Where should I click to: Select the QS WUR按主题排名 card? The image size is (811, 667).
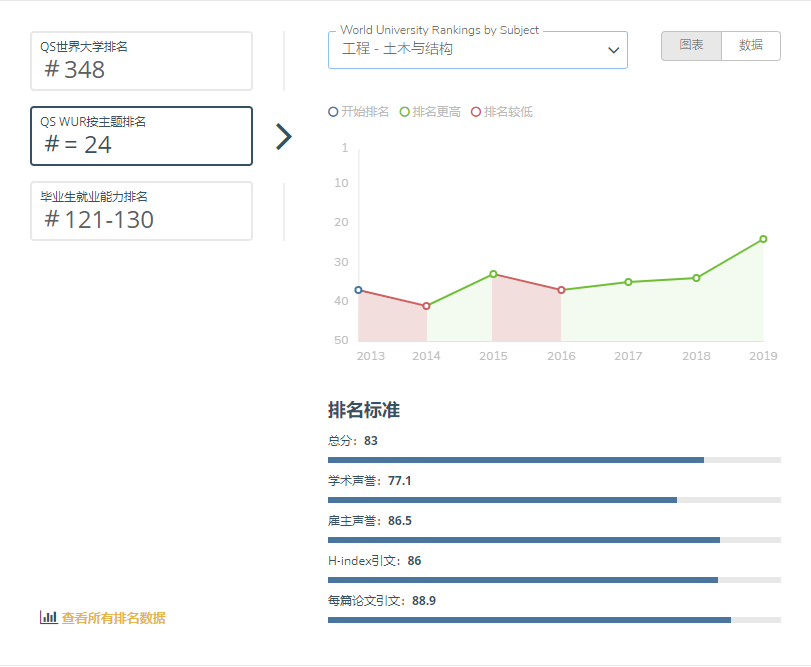coord(141,136)
